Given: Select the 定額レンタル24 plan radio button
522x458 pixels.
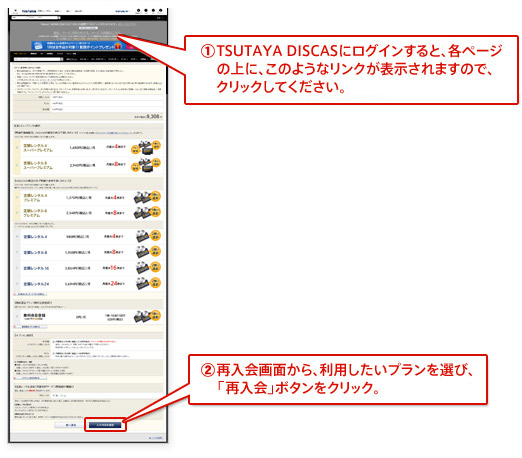Looking at the screenshot, I should click(17, 284).
